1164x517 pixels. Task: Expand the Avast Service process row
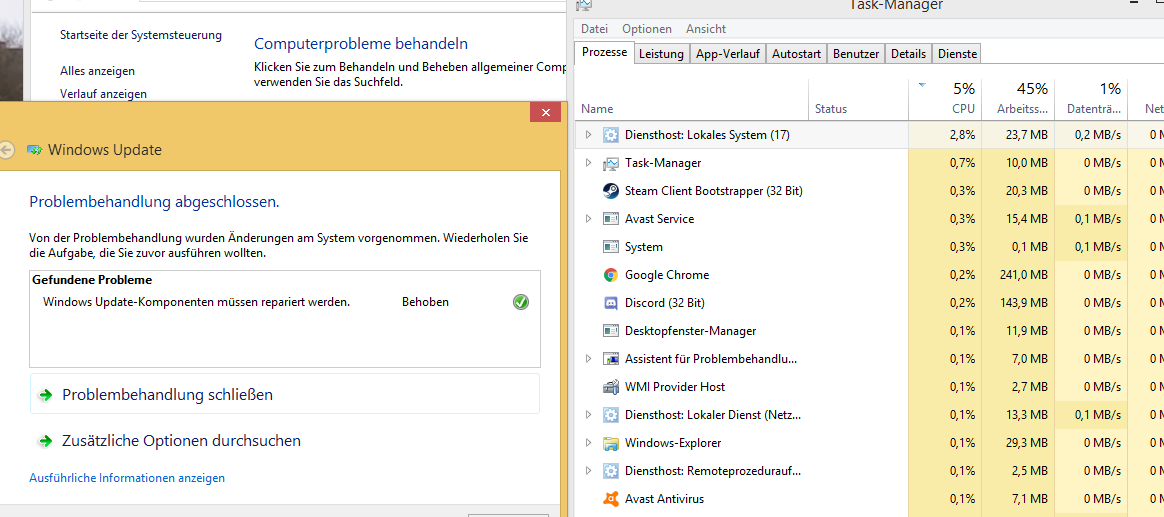[x=588, y=219]
